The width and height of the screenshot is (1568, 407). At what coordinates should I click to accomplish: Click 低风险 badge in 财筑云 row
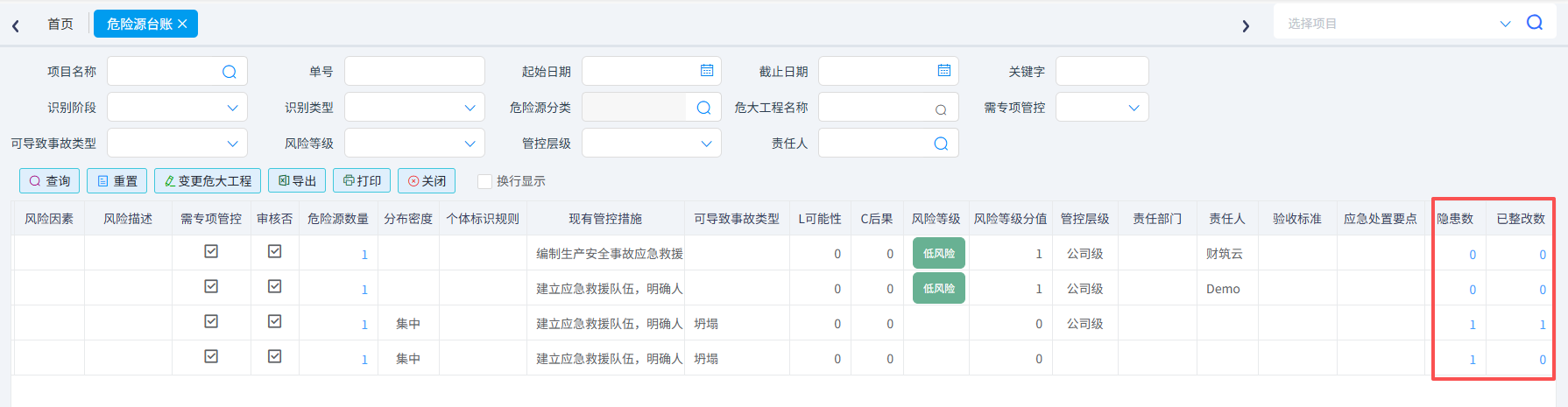(939, 253)
